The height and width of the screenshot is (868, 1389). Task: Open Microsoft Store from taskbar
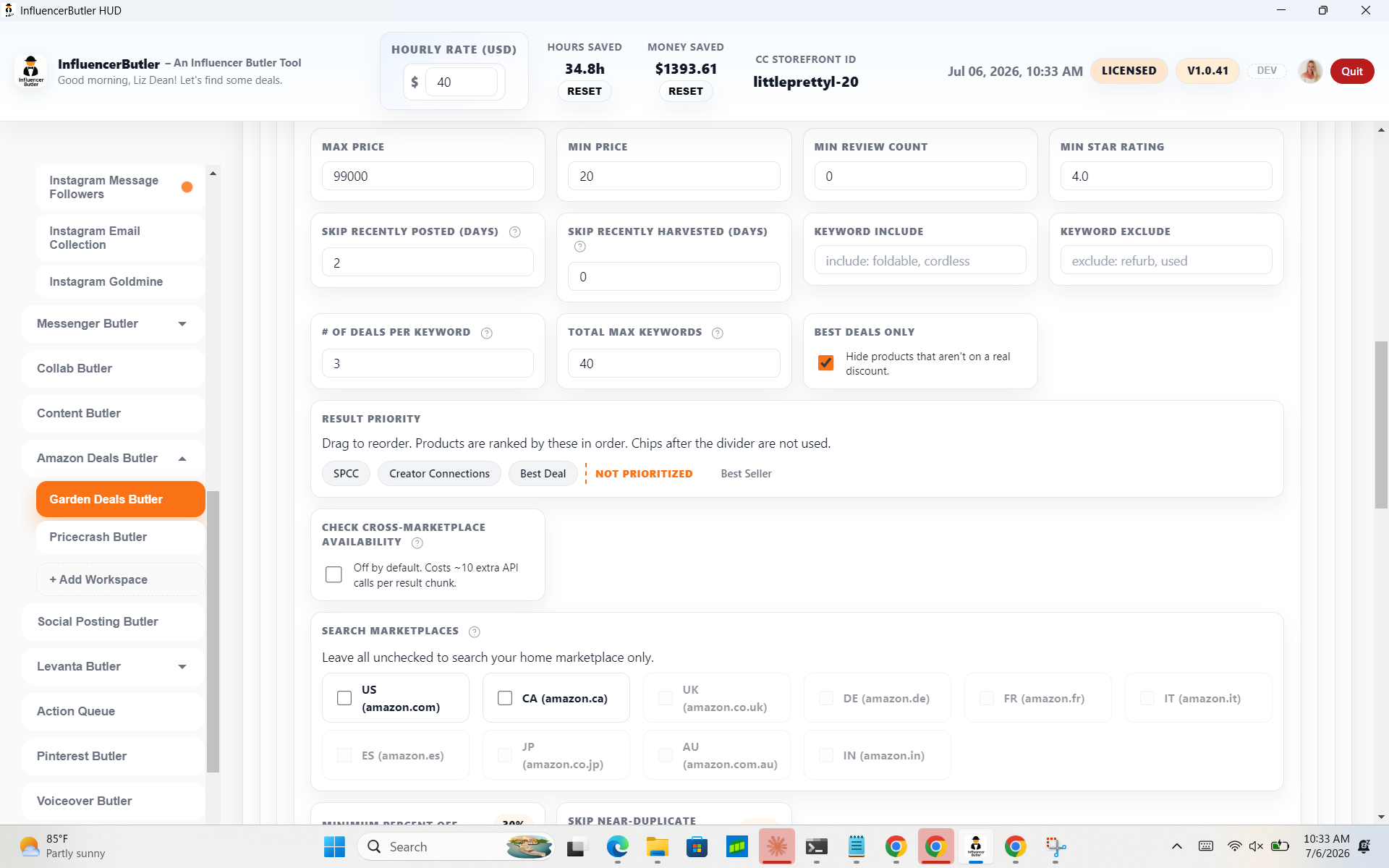coord(697,846)
